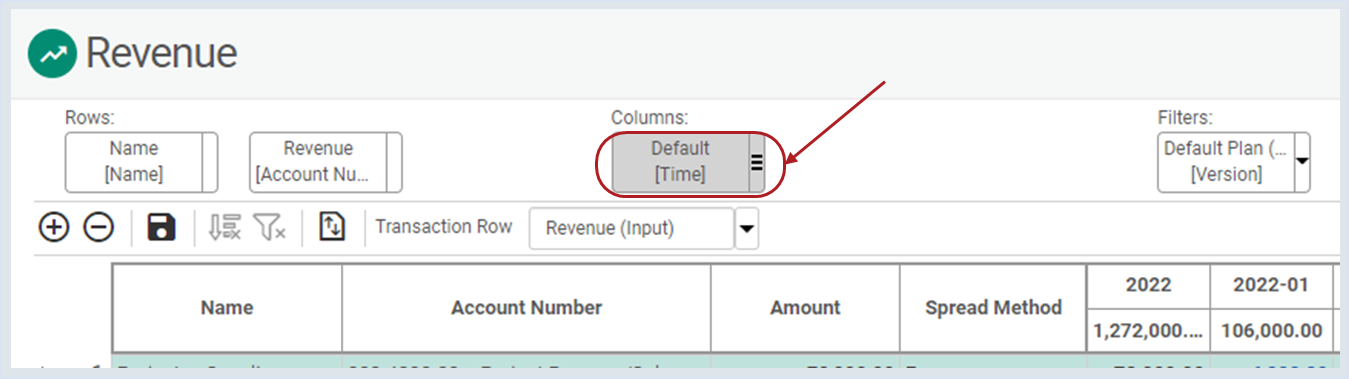
Task: Clear filters with the funnel-x icon
Action: point(269,227)
